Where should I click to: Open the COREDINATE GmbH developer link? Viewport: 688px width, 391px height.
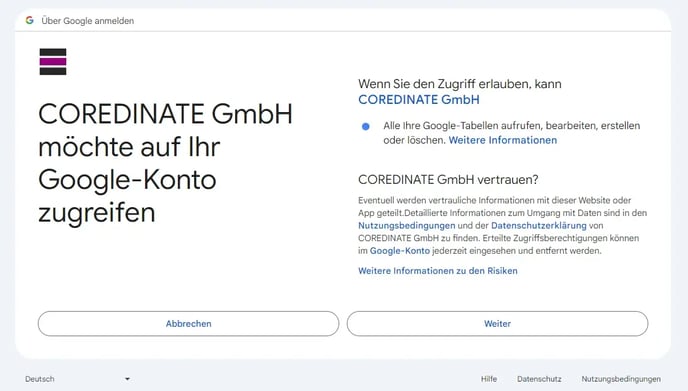point(419,100)
